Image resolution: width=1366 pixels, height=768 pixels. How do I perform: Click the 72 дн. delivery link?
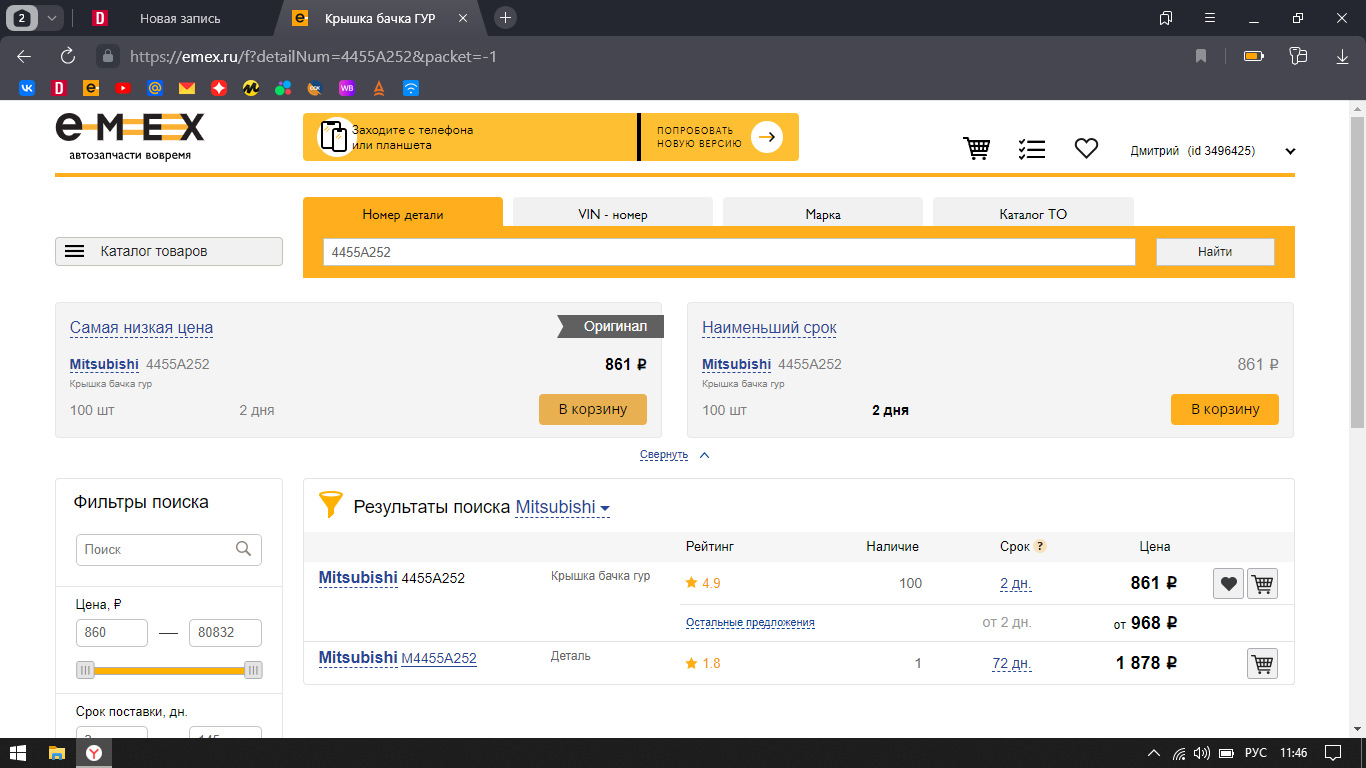[1011, 663]
